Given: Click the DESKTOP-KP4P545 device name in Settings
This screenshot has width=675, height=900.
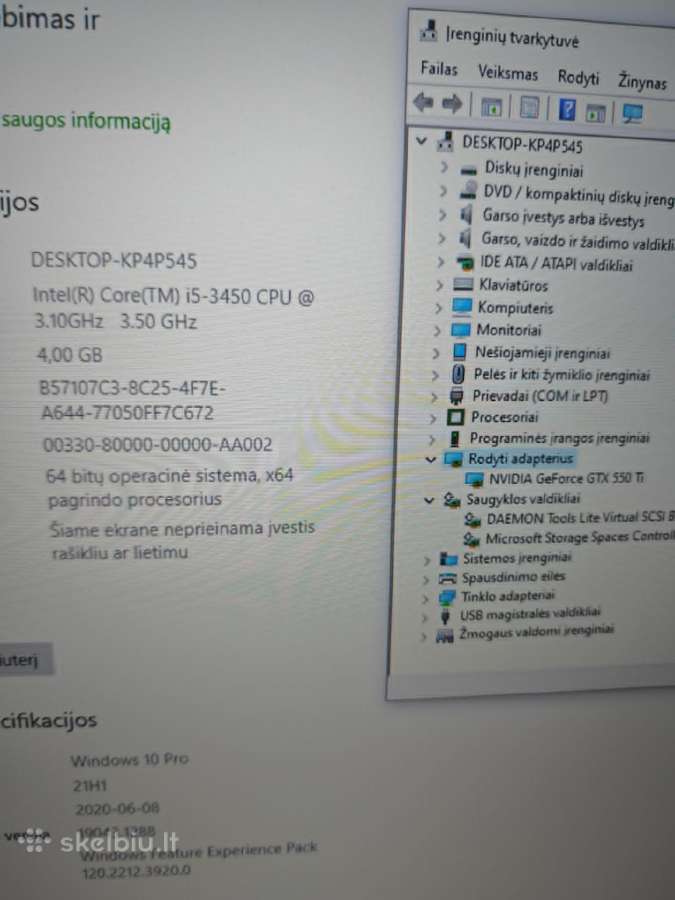Looking at the screenshot, I should [x=114, y=261].
